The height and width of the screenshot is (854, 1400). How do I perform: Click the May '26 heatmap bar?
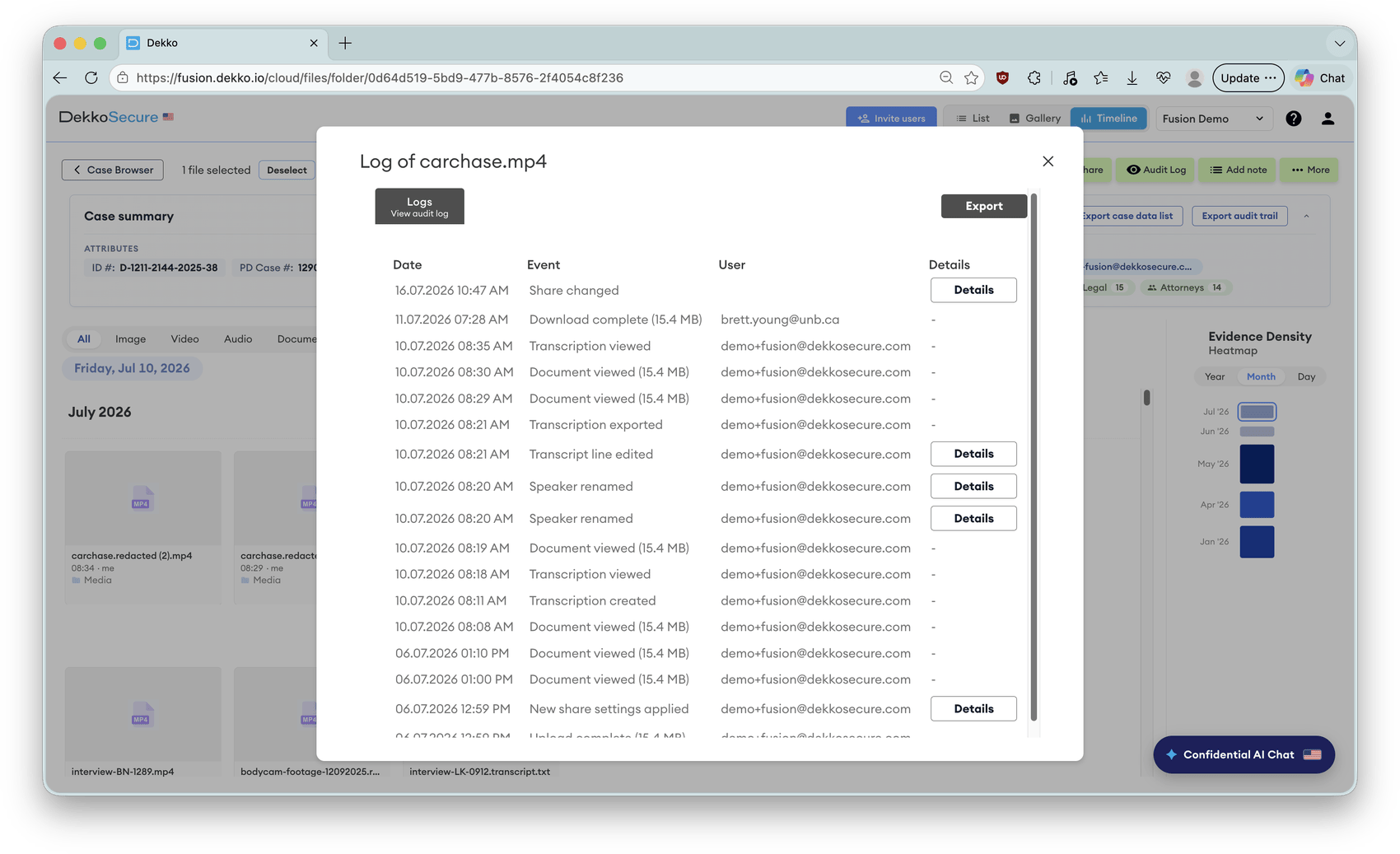[x=1257, y=464]
